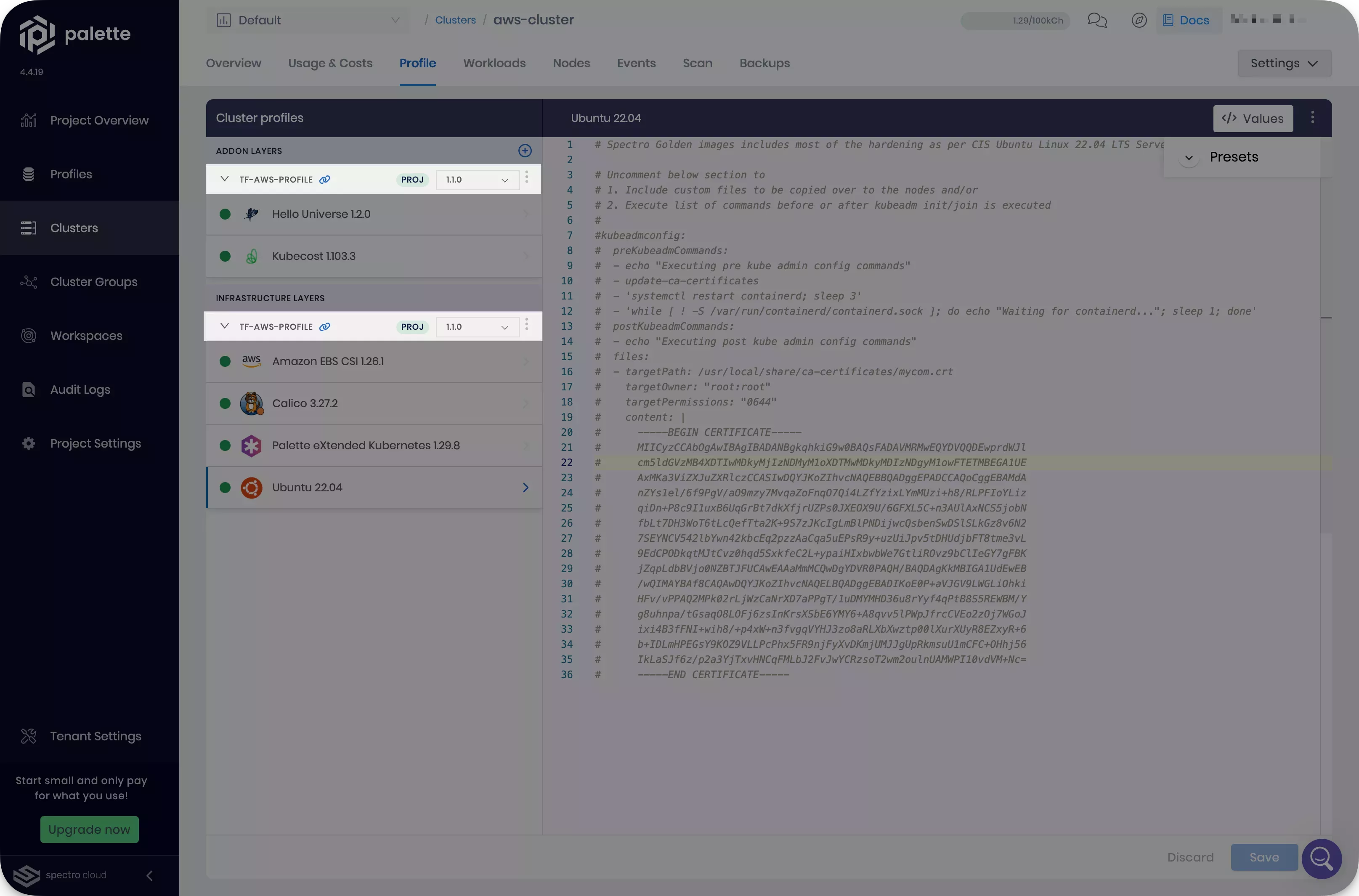The image size is (1359, 896).
Task: Open the chat support icon in the header
Action: pos(1097,20)
